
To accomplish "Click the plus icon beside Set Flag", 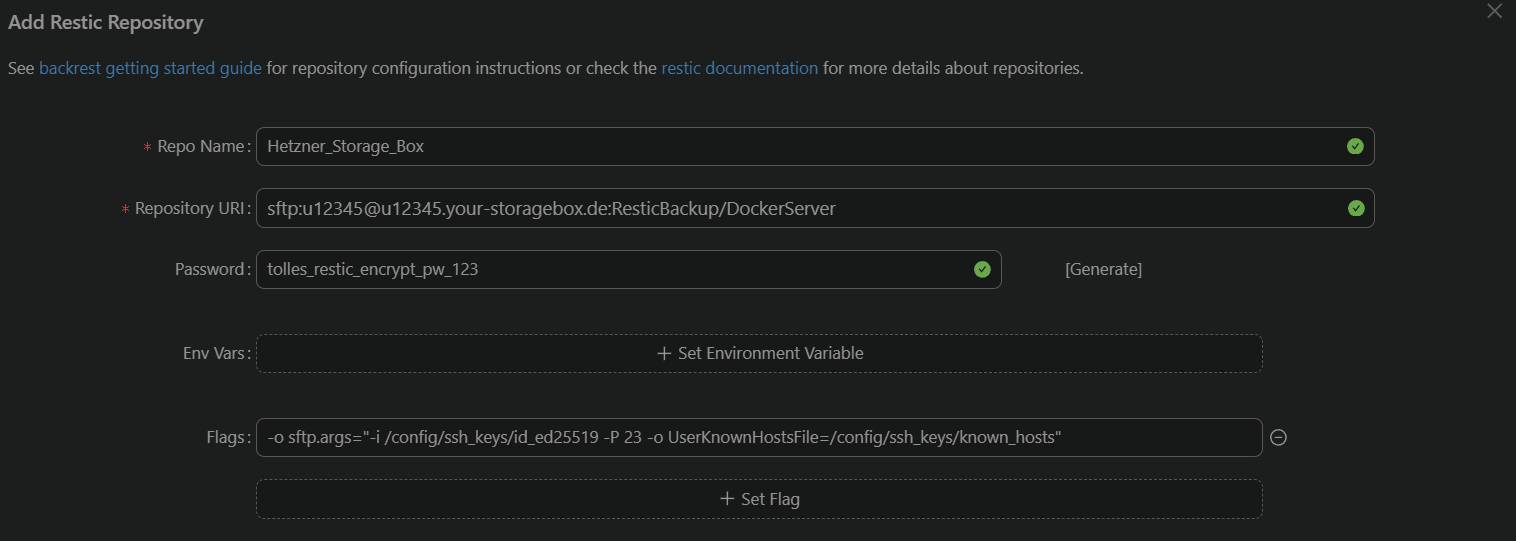I will (x=727, y=499).
